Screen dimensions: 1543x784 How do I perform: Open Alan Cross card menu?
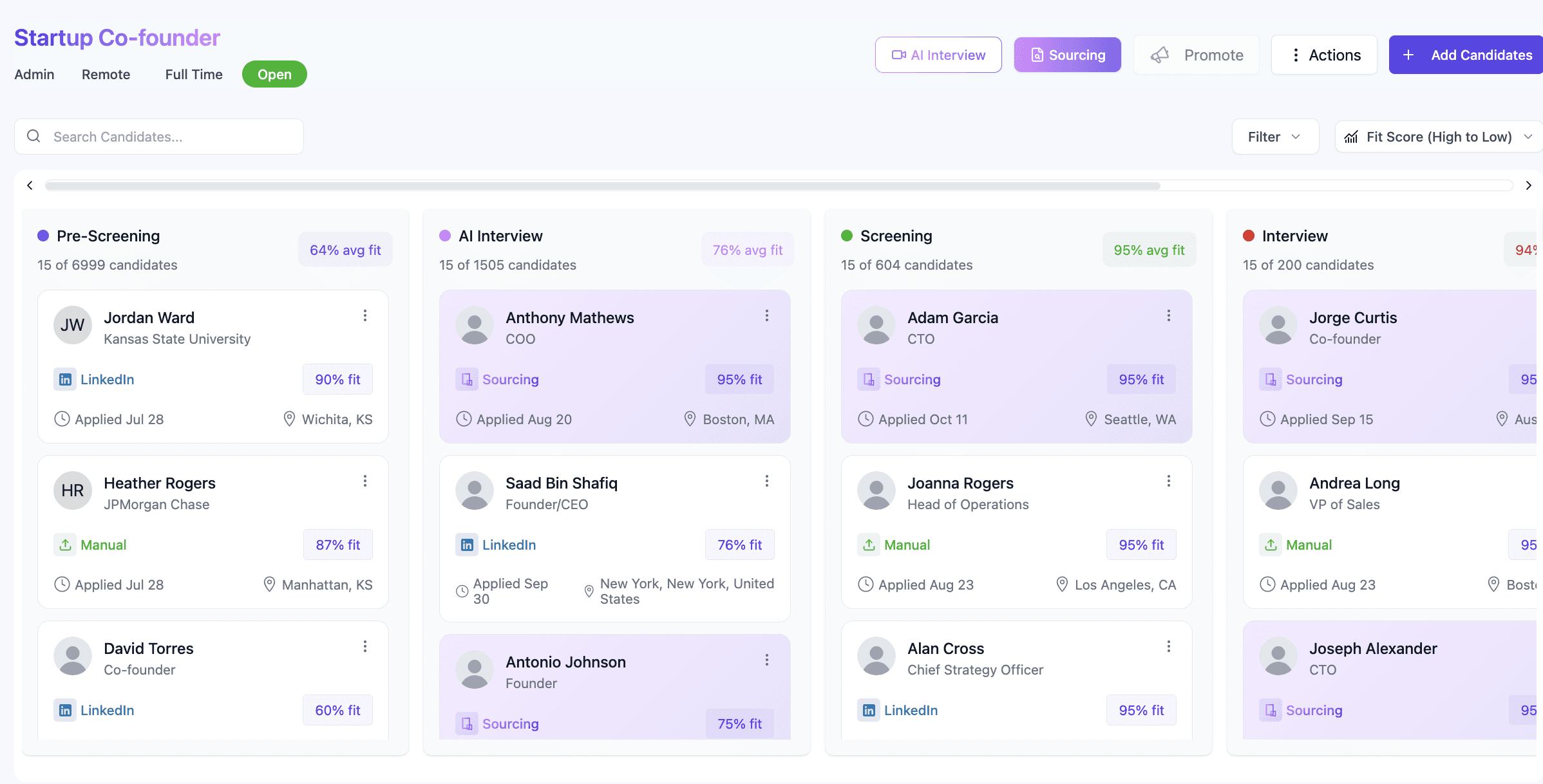(x=1169, y=646)
